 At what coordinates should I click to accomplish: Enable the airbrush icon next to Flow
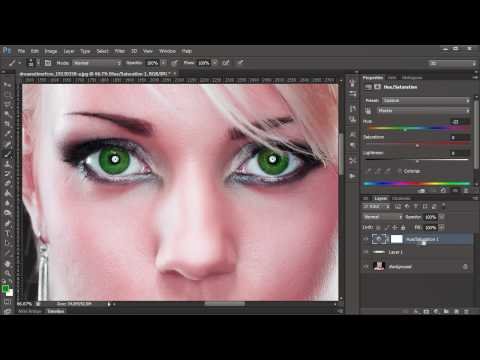pos(226,63)
